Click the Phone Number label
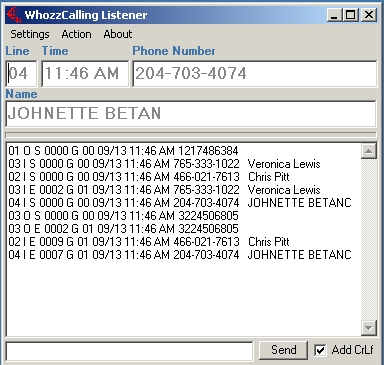 point(174,51)
